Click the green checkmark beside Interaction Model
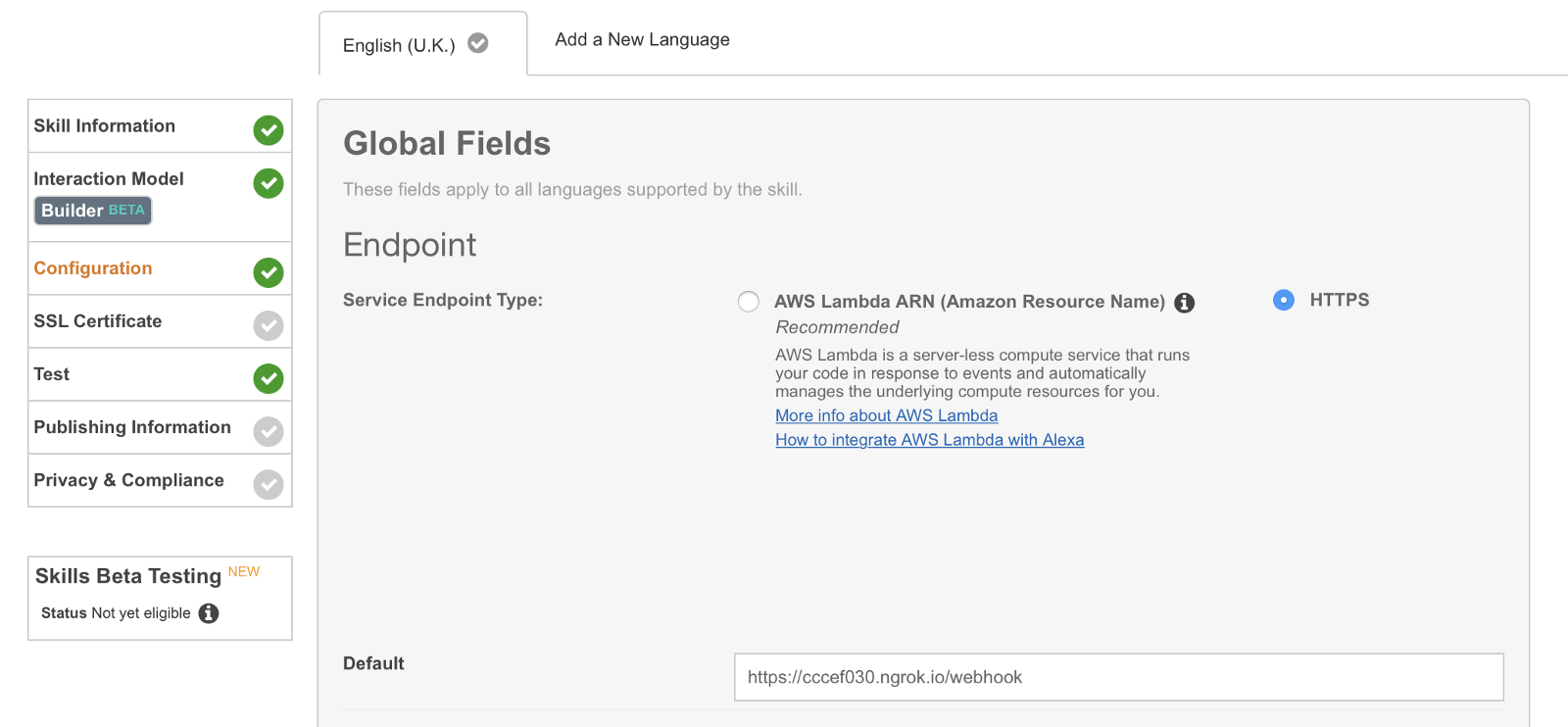Viewport: 1568px width, 727px height. point(269,183)
